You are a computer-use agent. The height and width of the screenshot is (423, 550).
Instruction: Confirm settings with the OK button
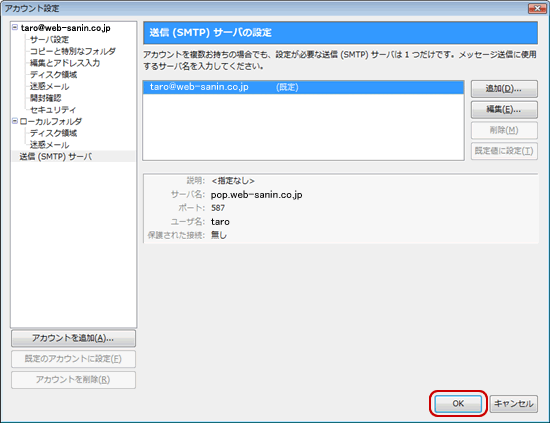pyautogui.click(x=458, y=403)
